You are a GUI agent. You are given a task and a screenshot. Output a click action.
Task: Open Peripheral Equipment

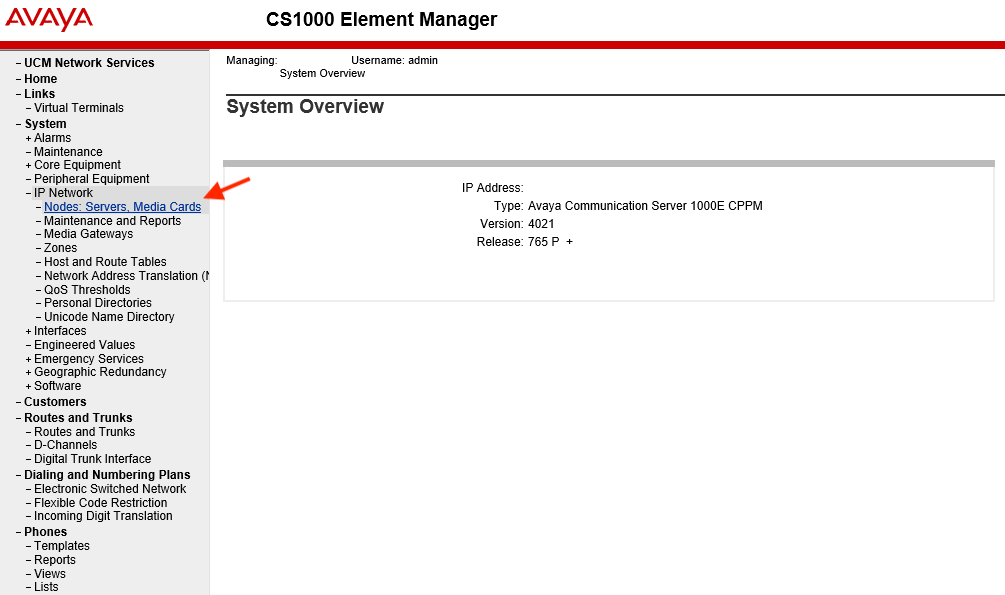coord(92,179)
